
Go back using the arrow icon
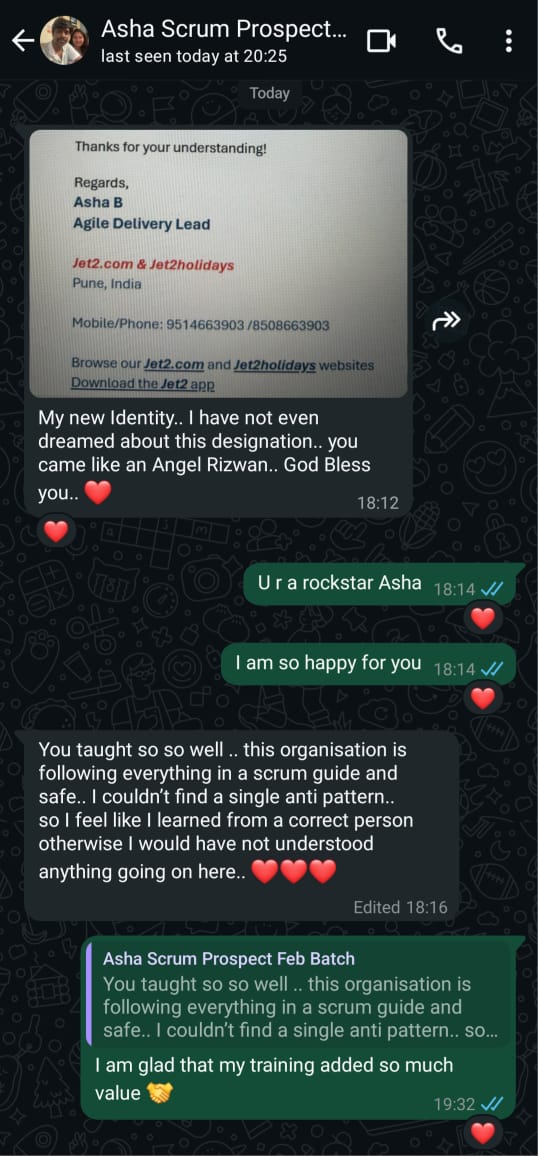coord(22,41)
